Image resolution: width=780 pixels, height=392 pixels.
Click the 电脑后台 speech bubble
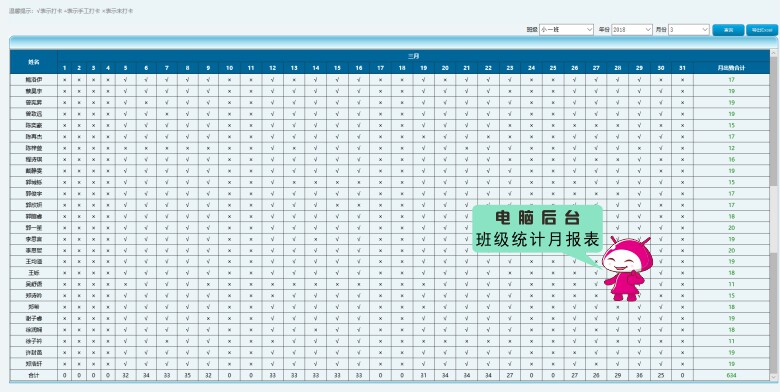(538, 229)
